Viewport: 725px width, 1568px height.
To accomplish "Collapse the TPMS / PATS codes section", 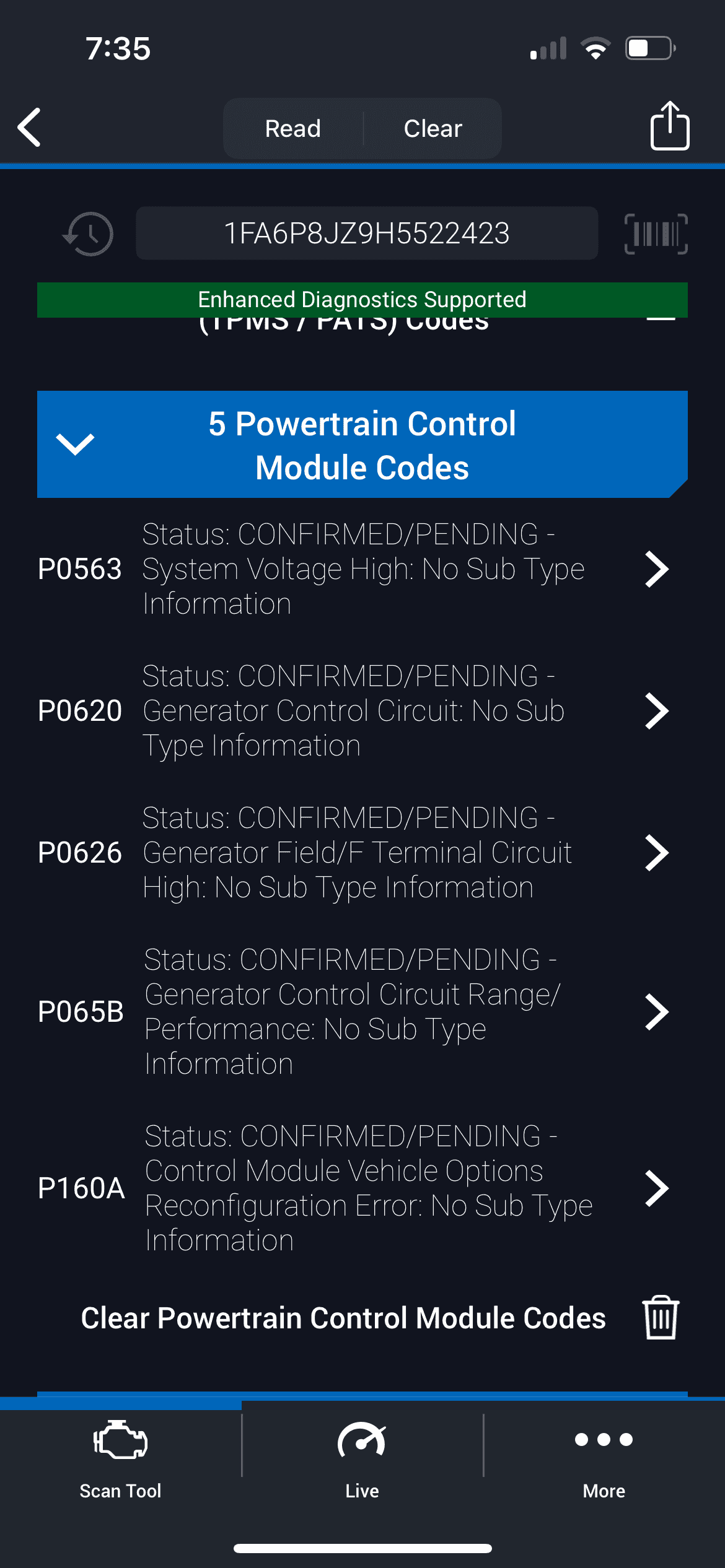I will click(x=661, y=320).
